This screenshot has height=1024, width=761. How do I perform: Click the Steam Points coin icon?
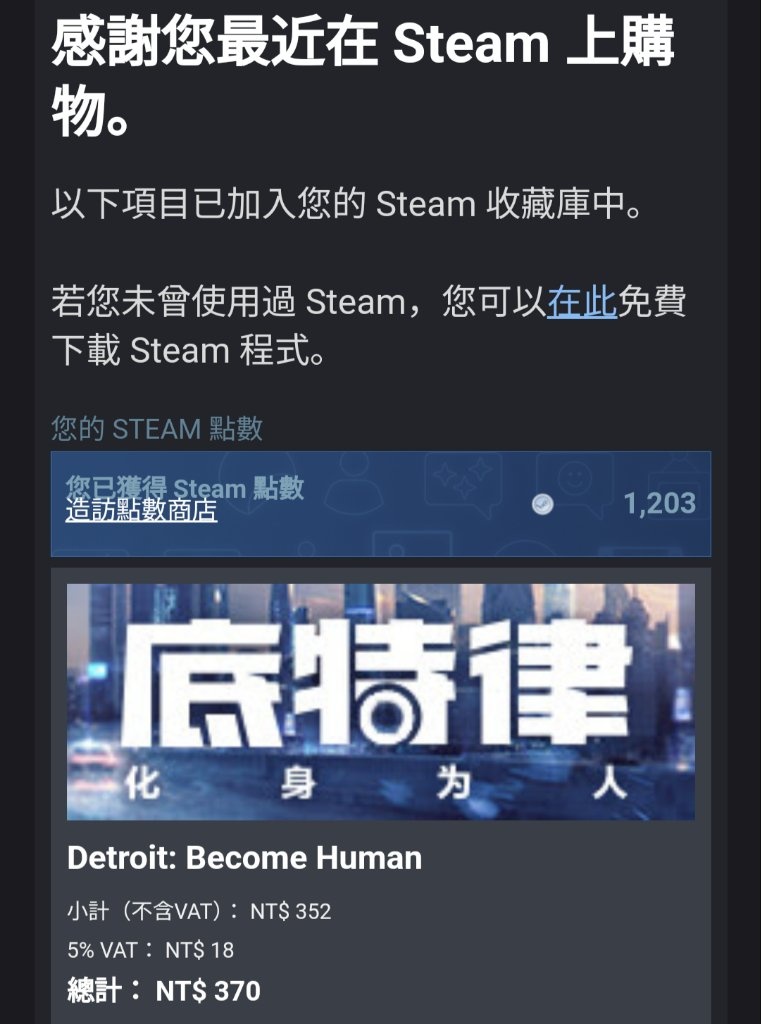click(x=542, y=504)
